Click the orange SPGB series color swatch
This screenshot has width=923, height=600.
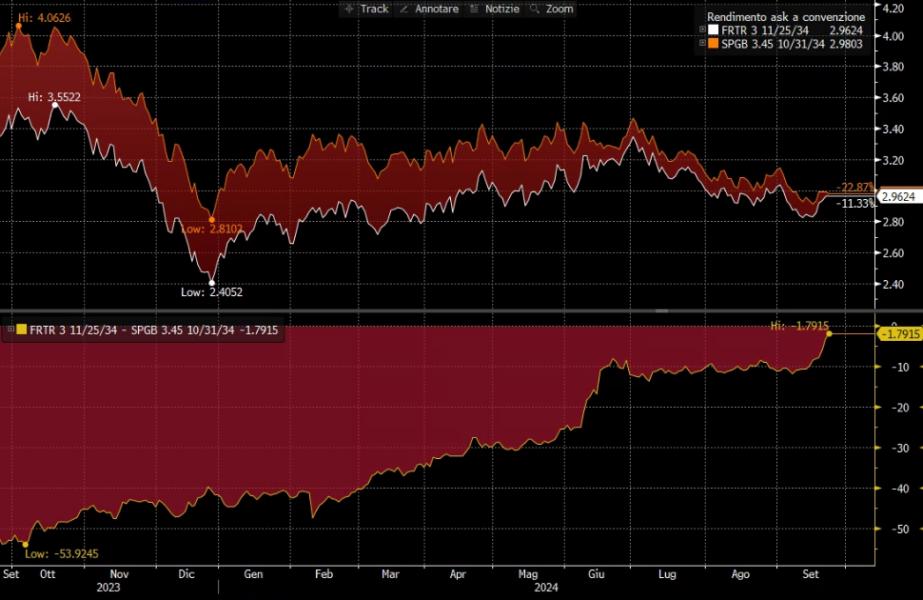(x=713, y=44)
